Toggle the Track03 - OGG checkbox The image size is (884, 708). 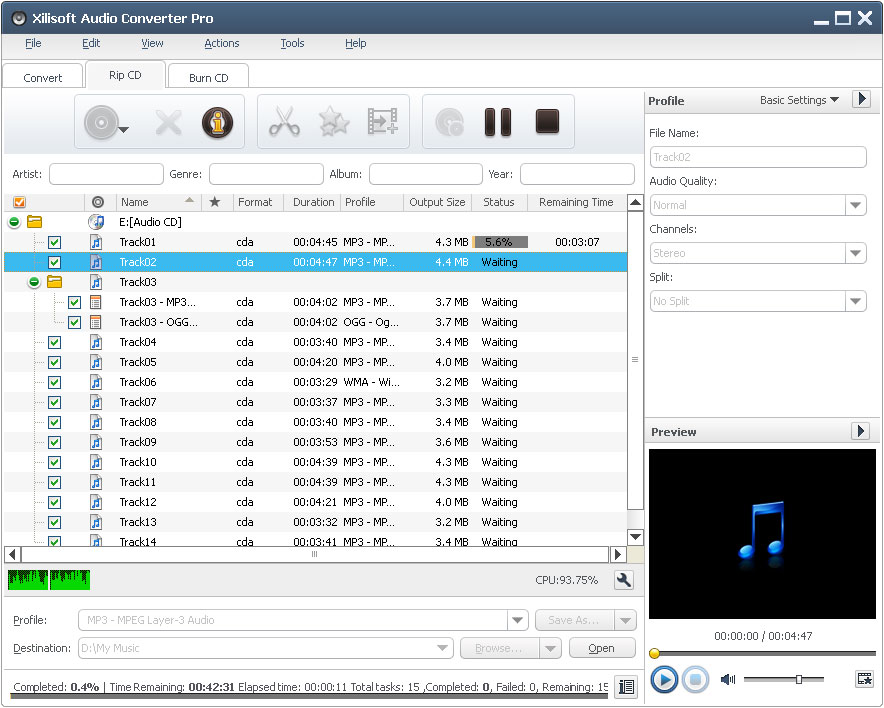pos(74,322)
